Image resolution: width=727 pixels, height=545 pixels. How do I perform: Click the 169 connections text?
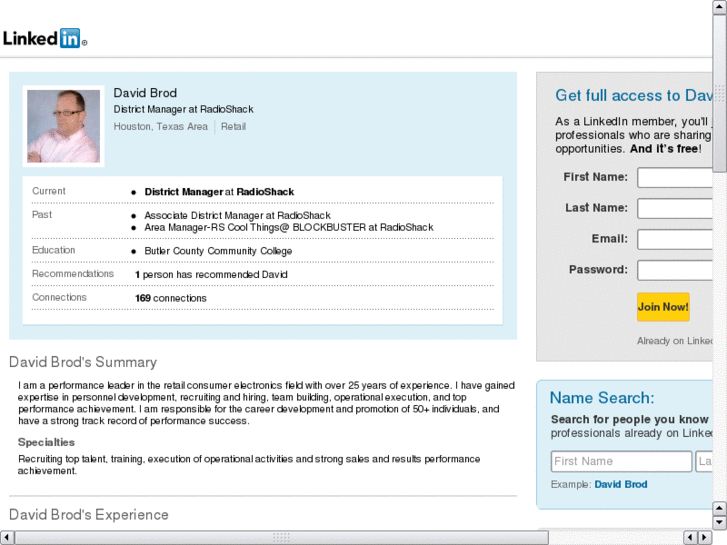171,298
